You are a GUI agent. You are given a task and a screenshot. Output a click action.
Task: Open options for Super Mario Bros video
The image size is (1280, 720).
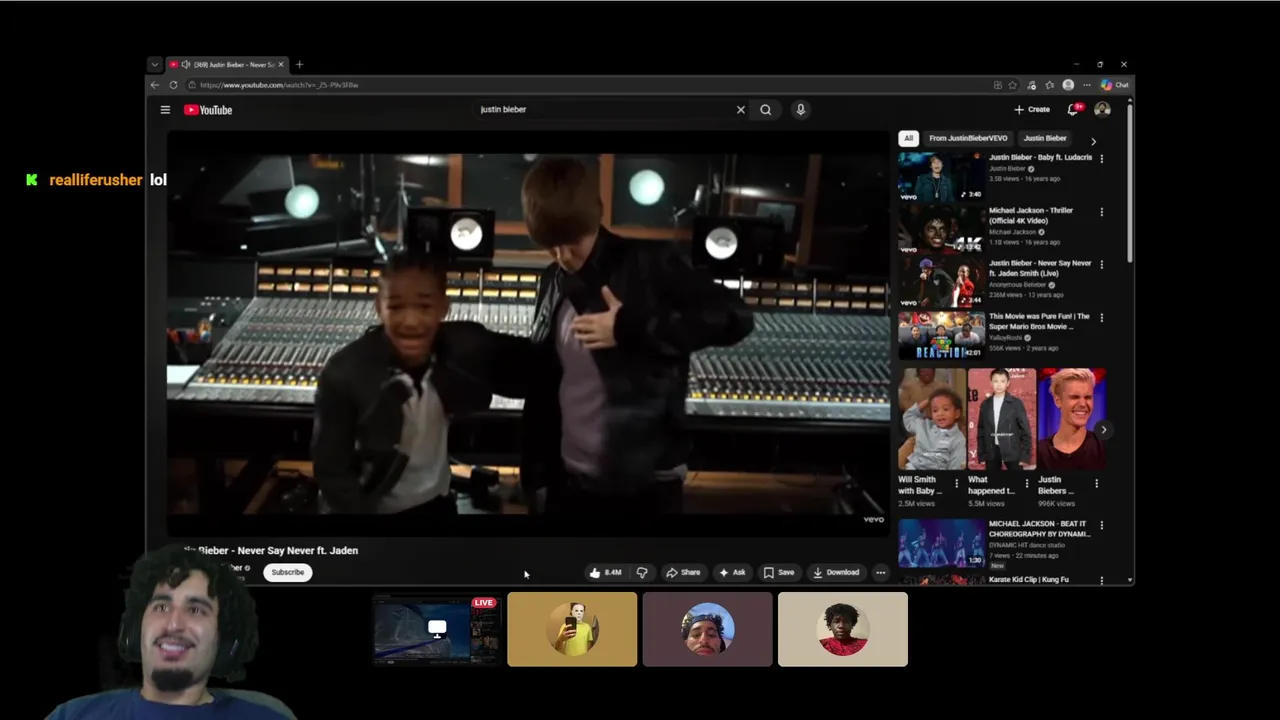pos(1102,317)
